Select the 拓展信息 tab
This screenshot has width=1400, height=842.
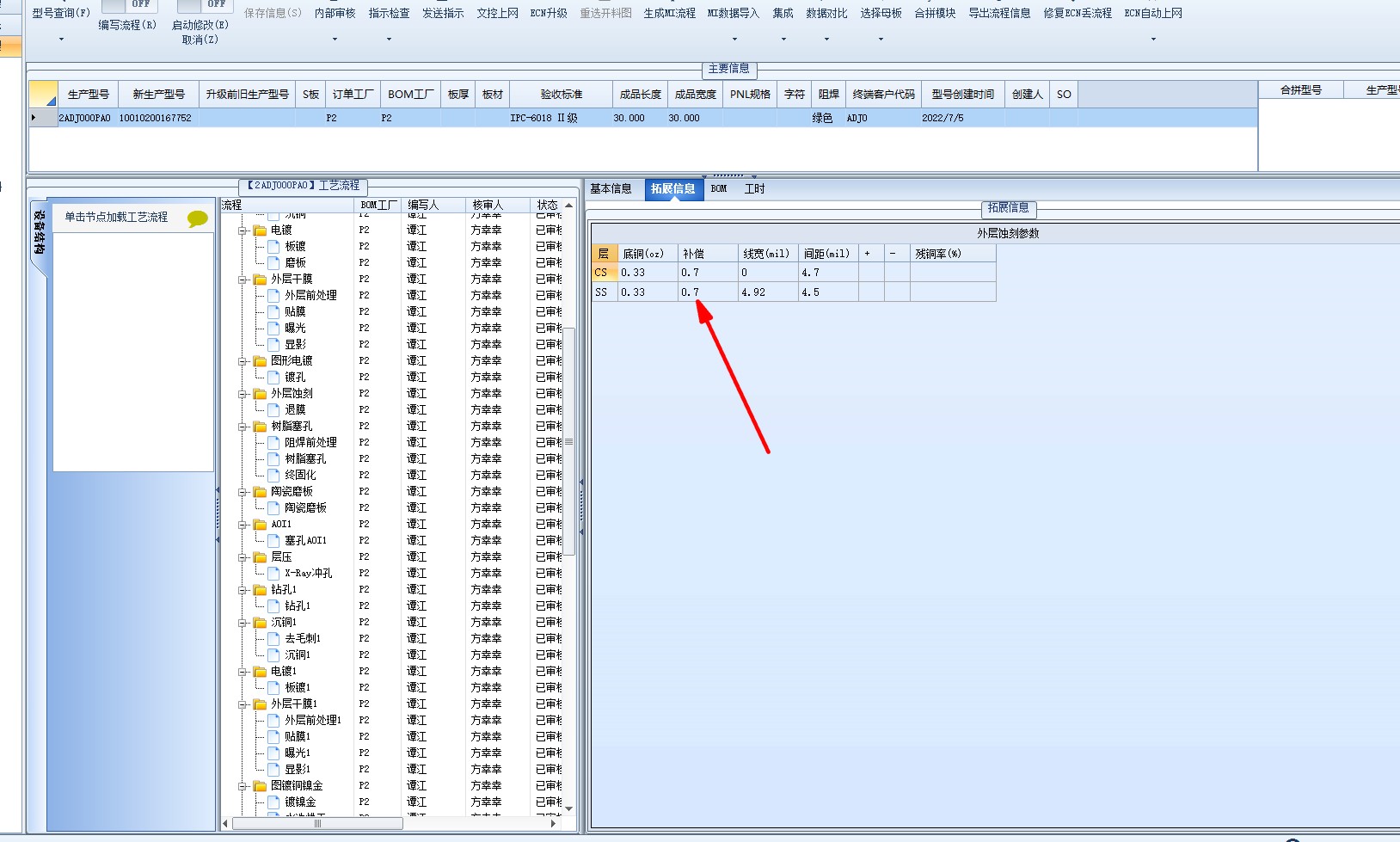[x=672, y=189]
